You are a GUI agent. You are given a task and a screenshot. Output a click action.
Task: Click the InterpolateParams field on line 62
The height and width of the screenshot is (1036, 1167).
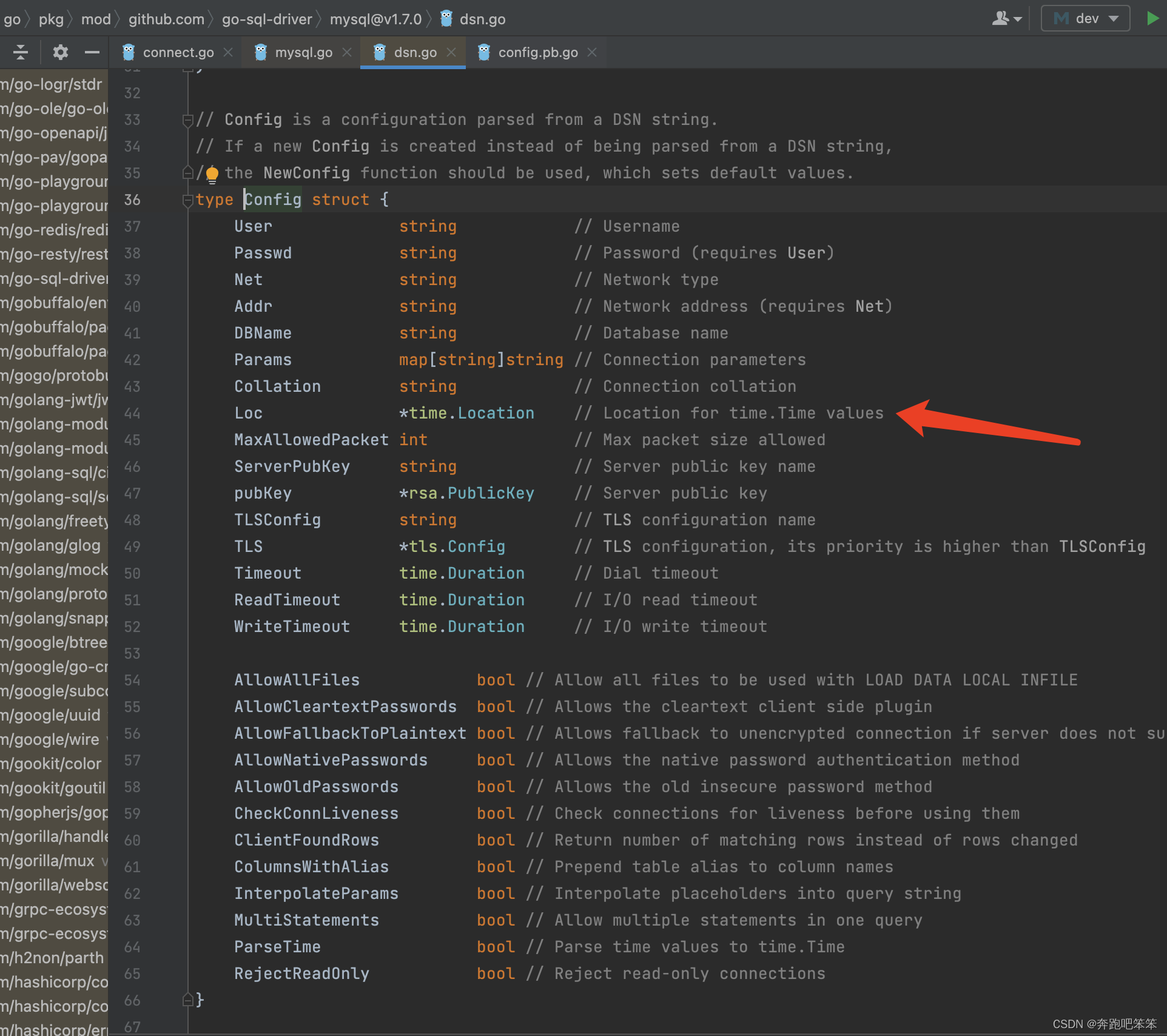coord(316,893)
